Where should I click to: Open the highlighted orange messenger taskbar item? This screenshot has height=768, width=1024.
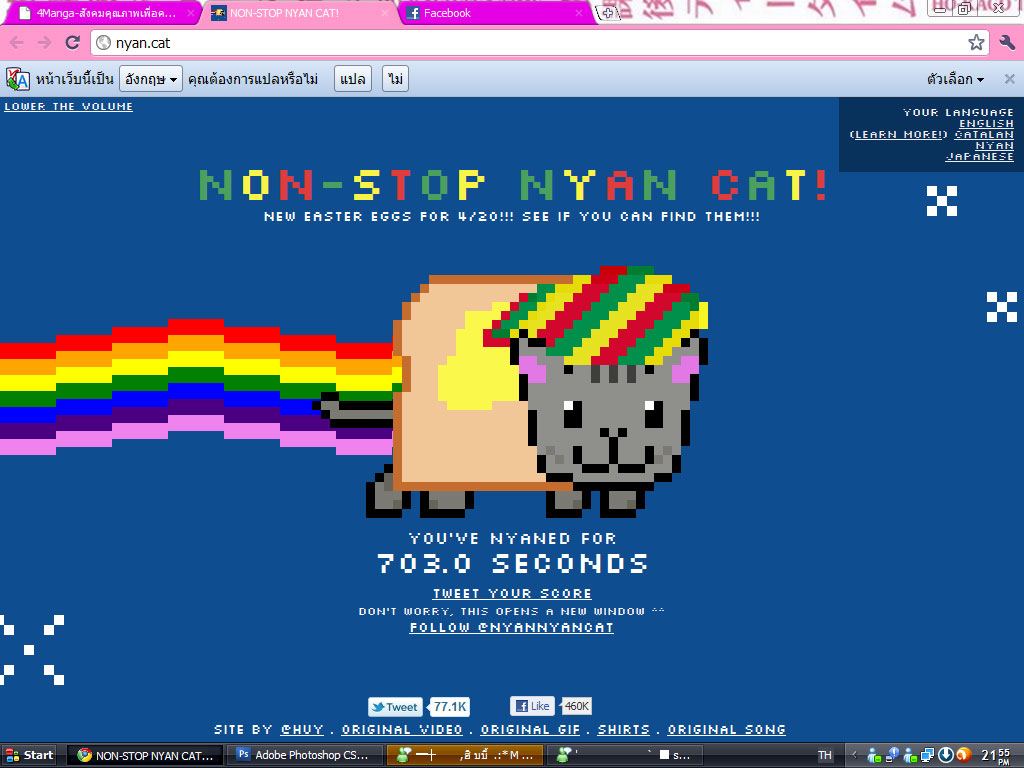click(464, 756)
